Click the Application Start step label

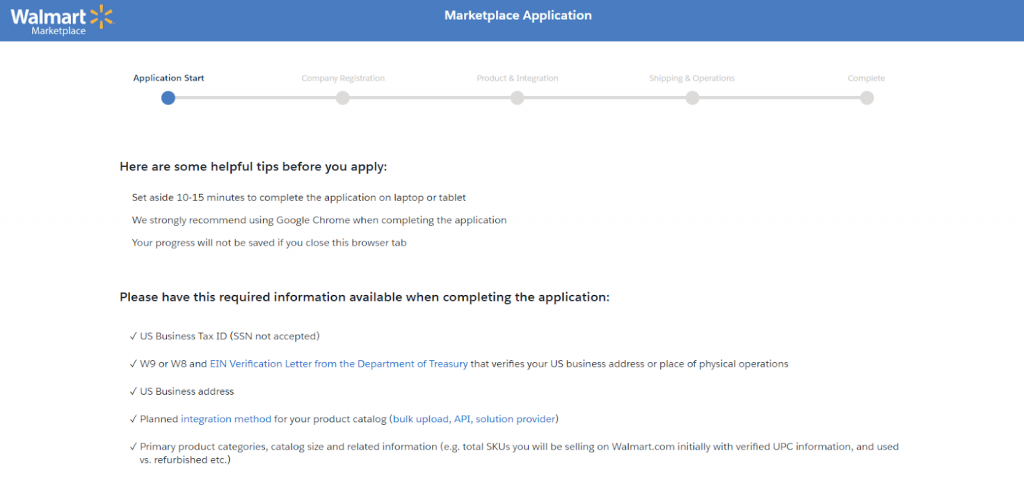168,78
